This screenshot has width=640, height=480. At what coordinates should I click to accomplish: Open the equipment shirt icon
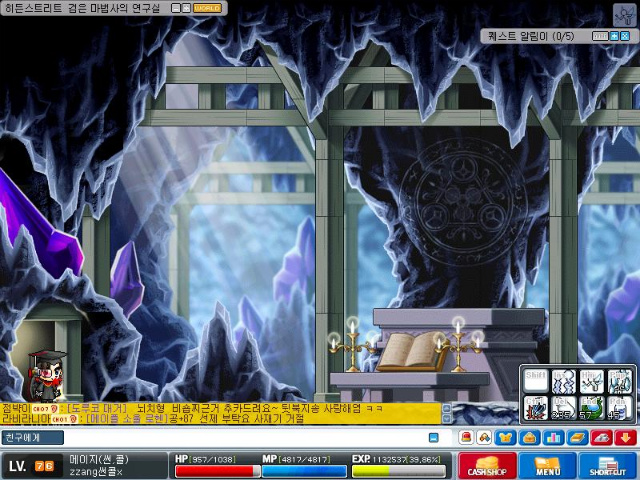click(506, 438)
